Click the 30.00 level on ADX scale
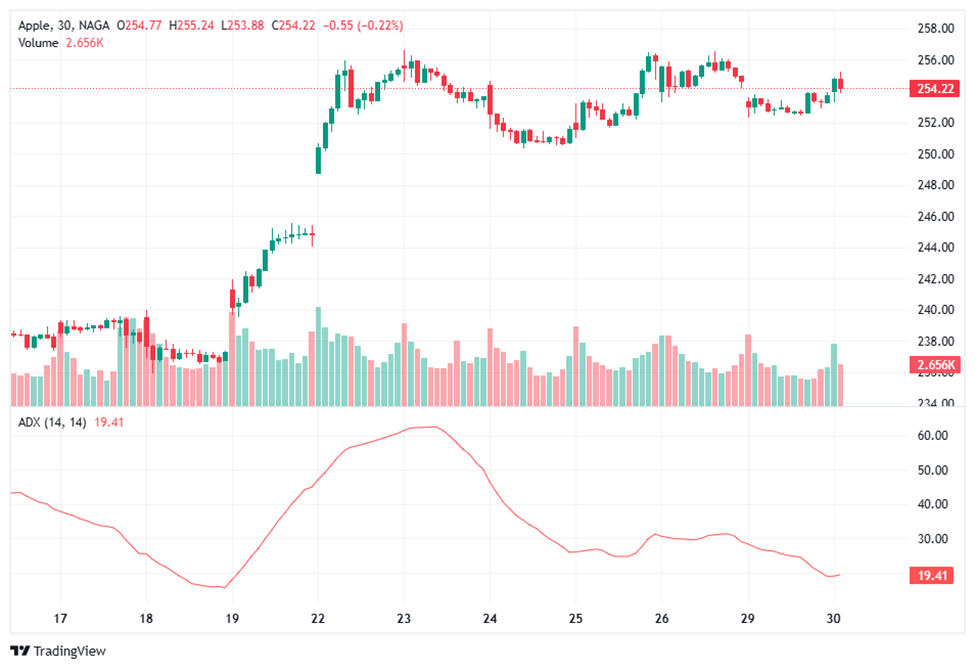 934,539
